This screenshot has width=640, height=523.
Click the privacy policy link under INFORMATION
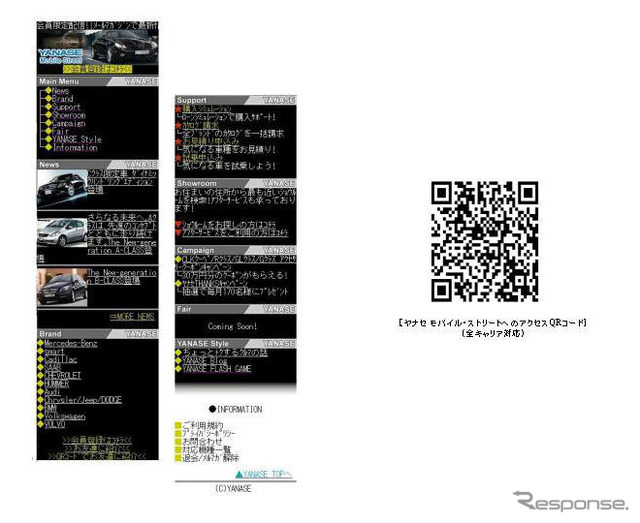click(209, 434)
